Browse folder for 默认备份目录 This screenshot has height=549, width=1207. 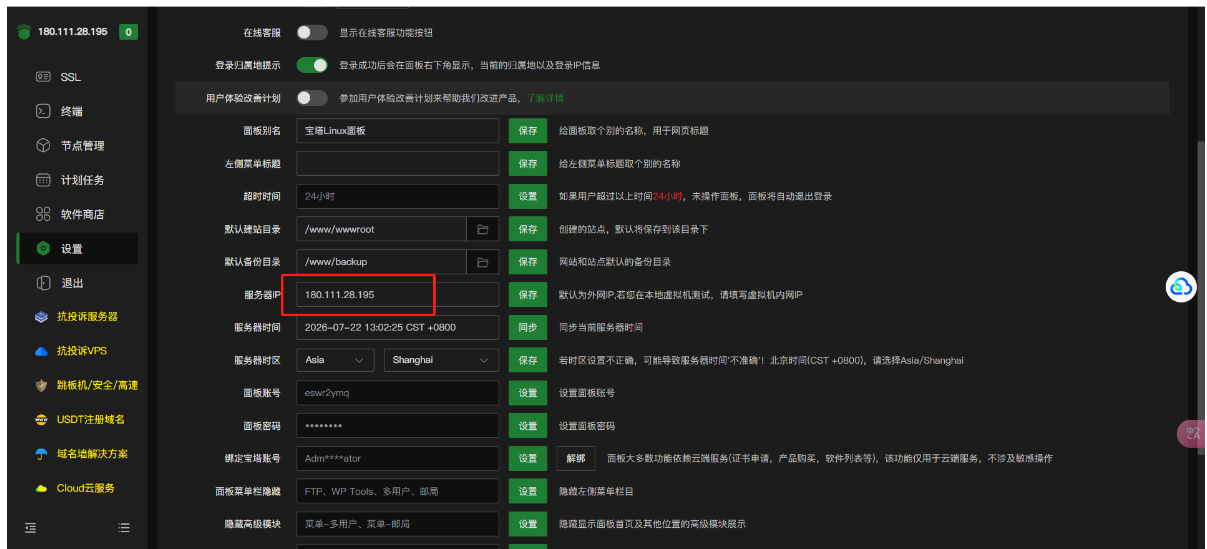(x=482, y=262)
